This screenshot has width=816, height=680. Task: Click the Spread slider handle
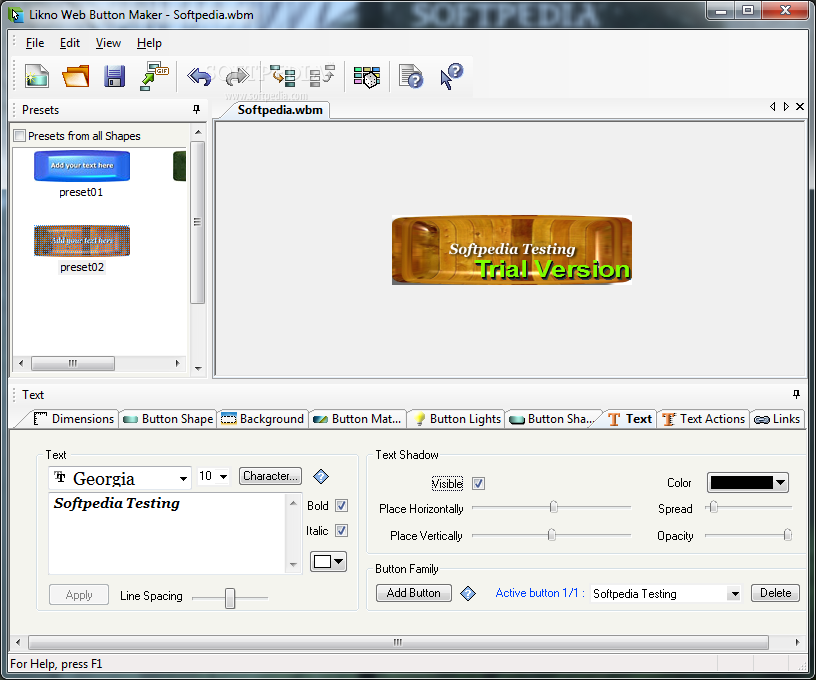(714, 507)
